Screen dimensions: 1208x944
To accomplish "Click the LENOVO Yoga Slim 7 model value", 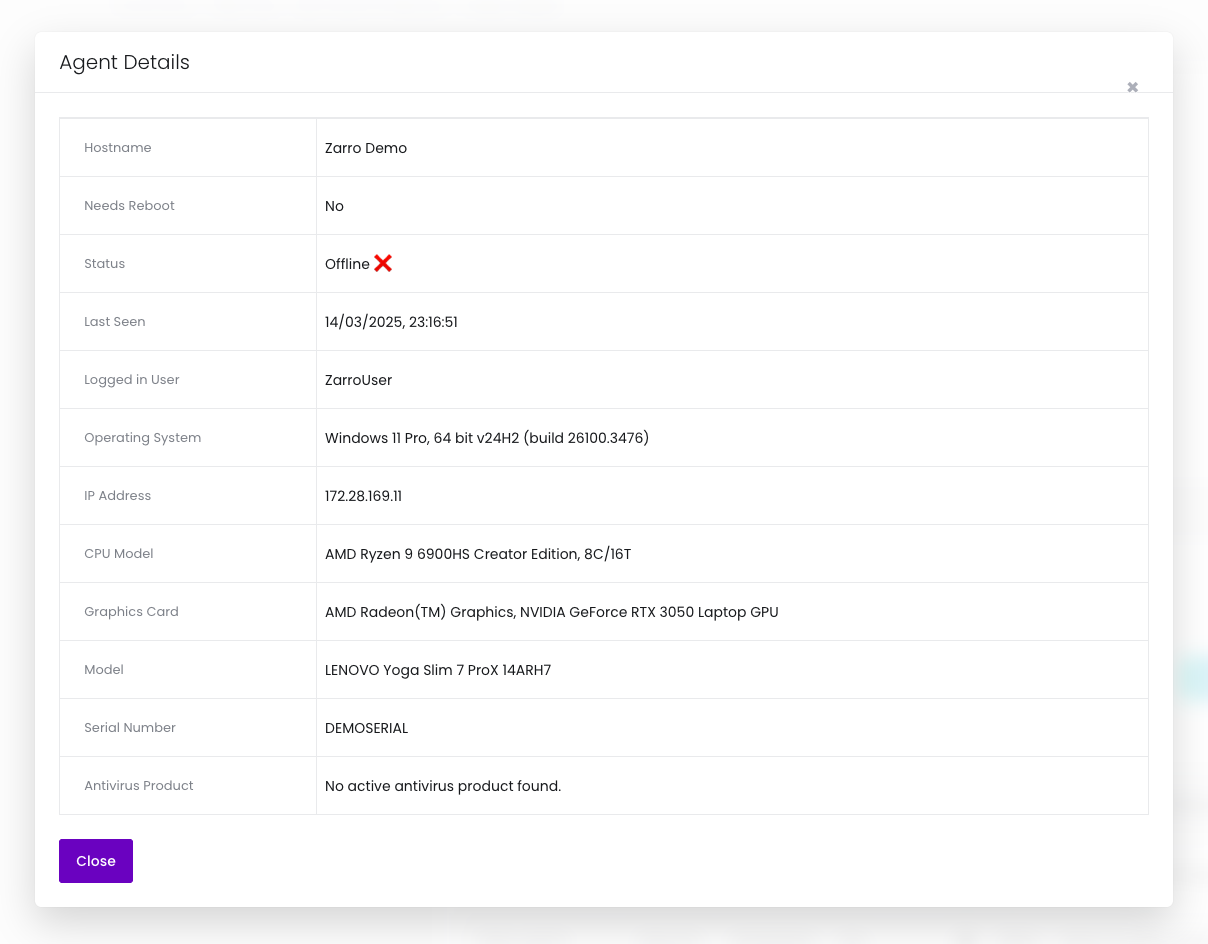I will pos(438,670).
